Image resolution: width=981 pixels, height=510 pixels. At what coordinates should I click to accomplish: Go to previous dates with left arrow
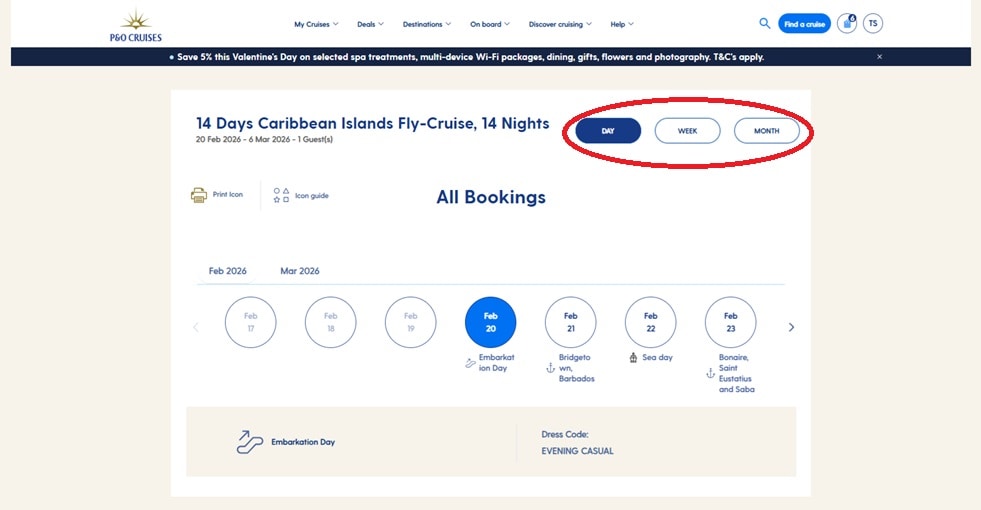196,327
